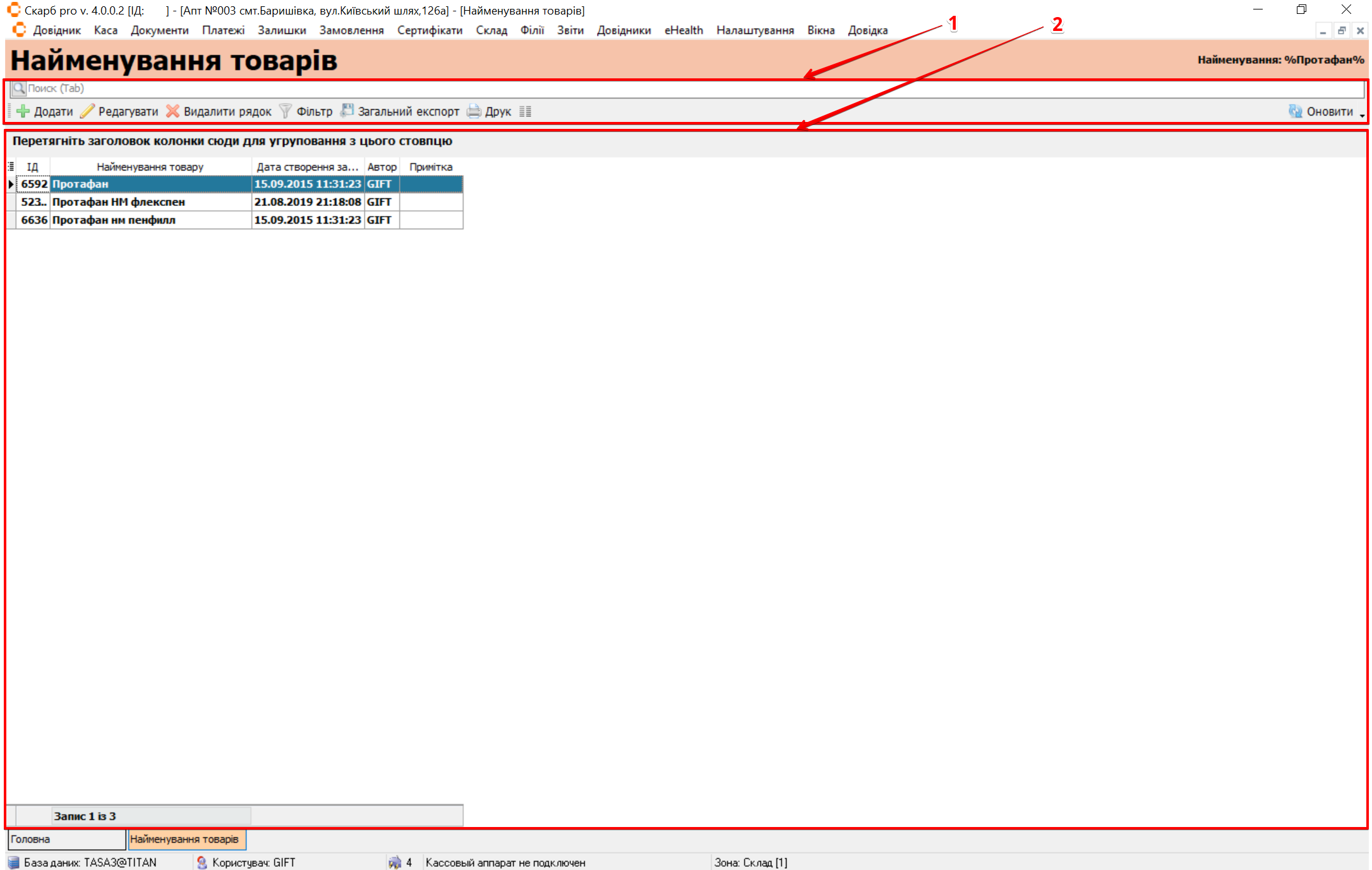Click the row indicator arrow of row 6592
Image resolution: width=1372 pixels, height=870 pixels.
11,184
